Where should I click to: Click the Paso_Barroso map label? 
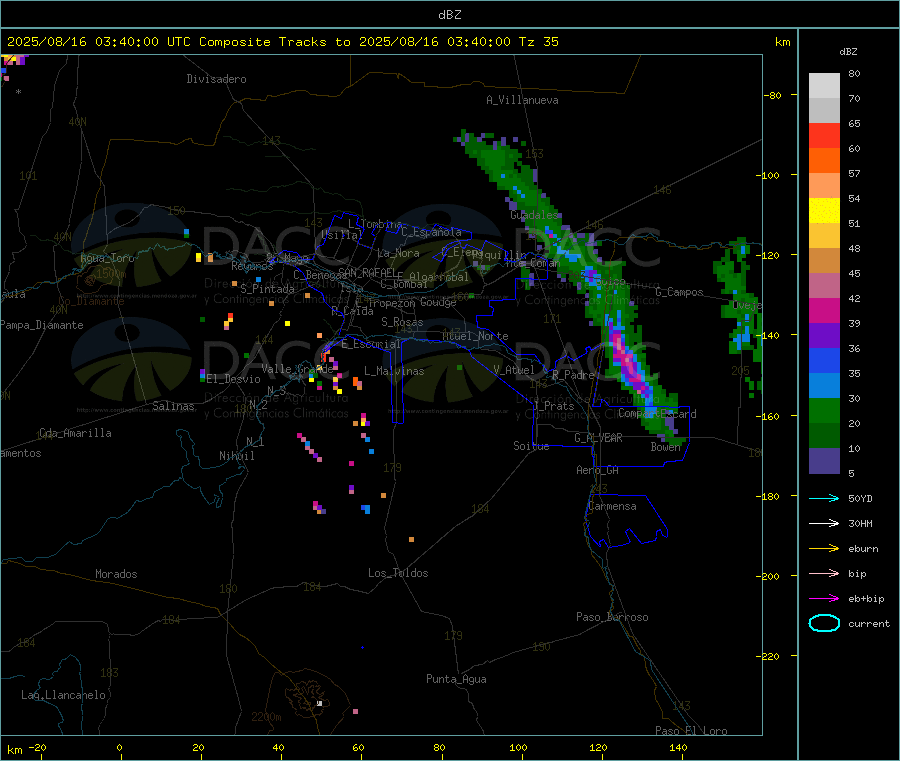point(612,617)
